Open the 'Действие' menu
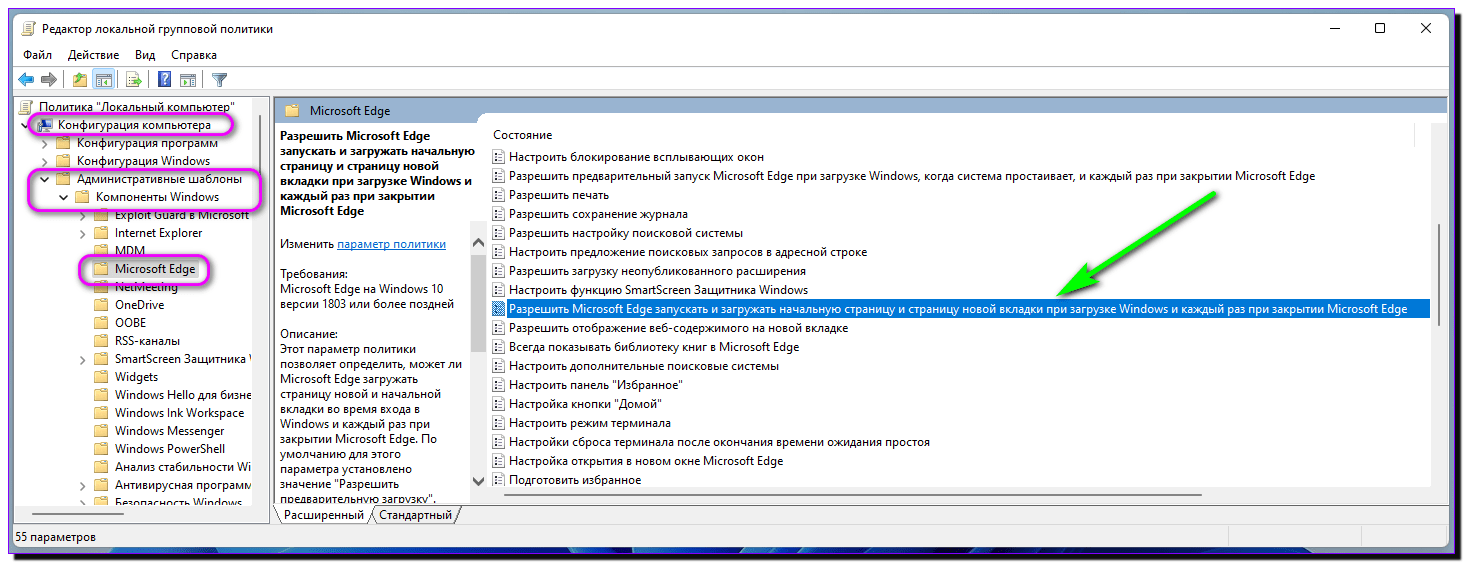1464x563 pixels. click(93, 55)
